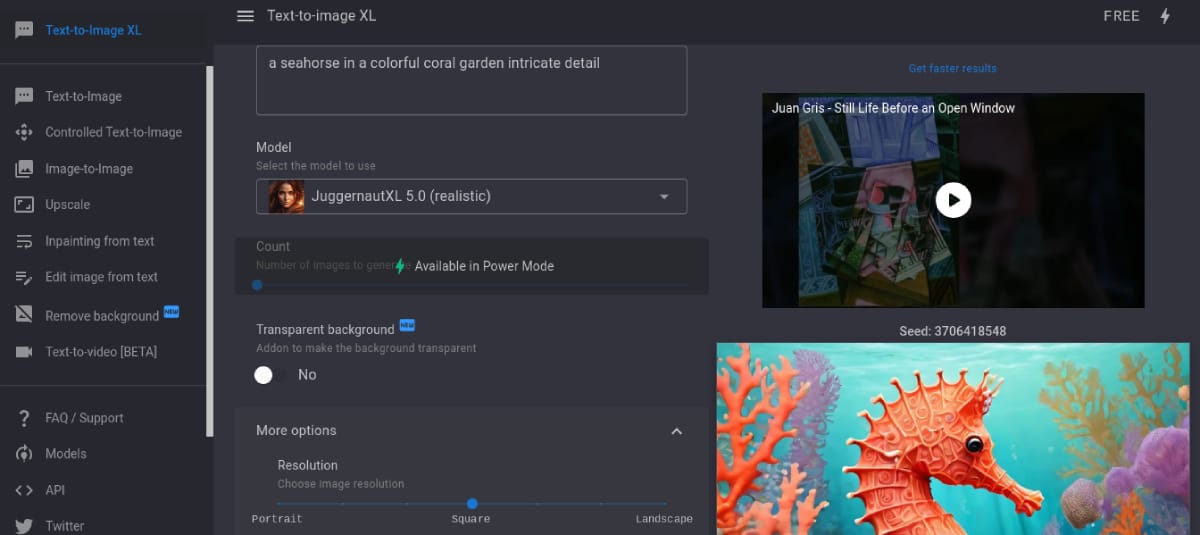This screenshot has height=535, width=1200.
Task: Click the Count slider handle
Action: (257, 285)
